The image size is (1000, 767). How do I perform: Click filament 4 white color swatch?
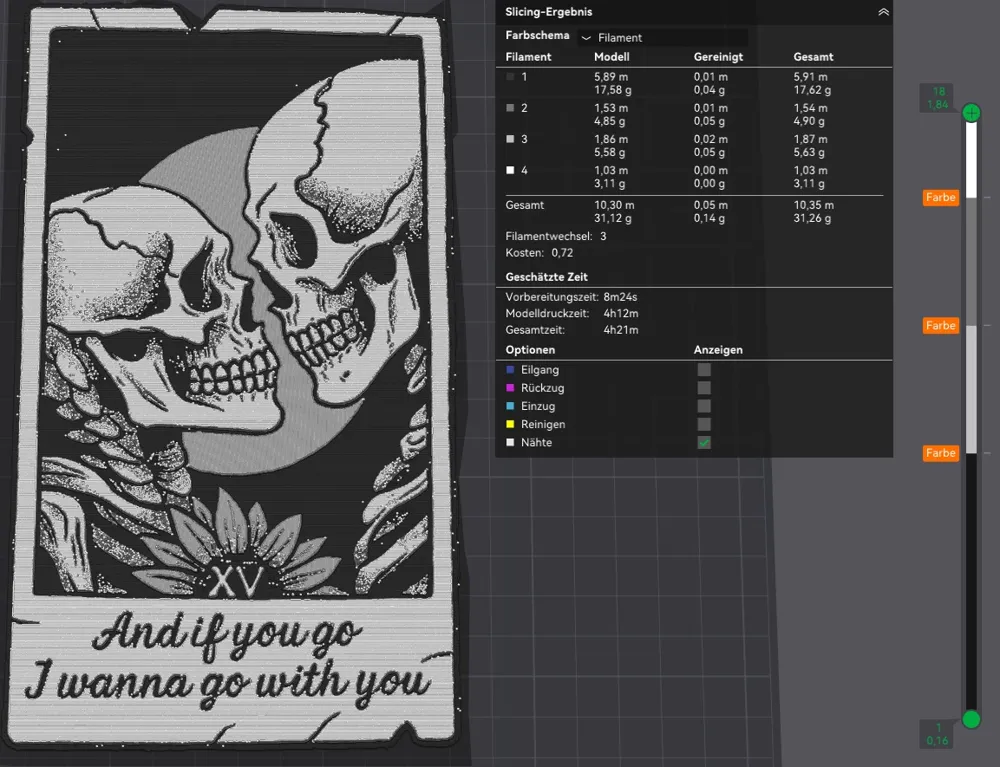pos(510,170)
